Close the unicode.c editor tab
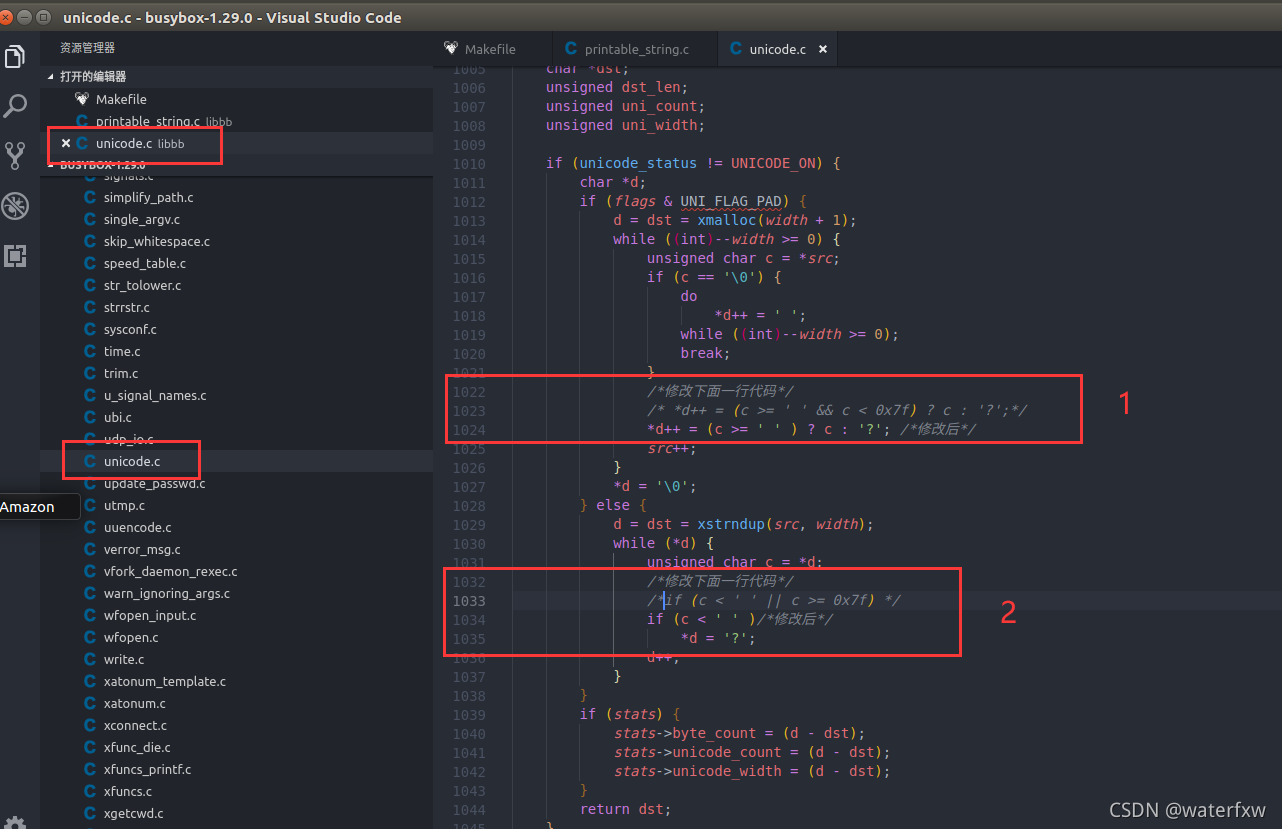This screenshot has height=829, width=1282. click(x=823, y=49)
